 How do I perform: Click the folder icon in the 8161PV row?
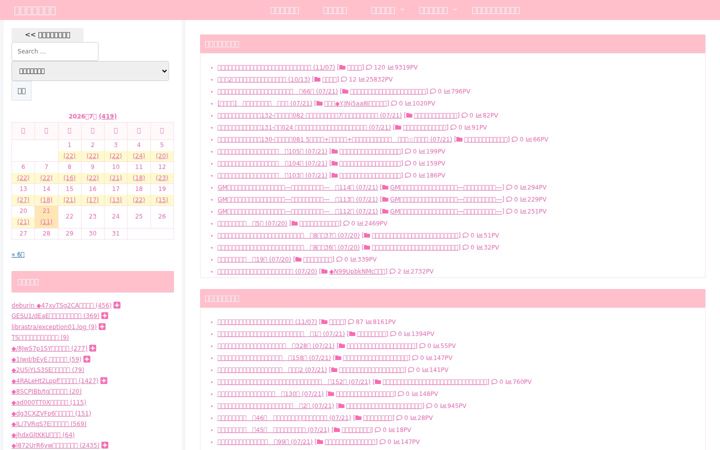[324, 322]
